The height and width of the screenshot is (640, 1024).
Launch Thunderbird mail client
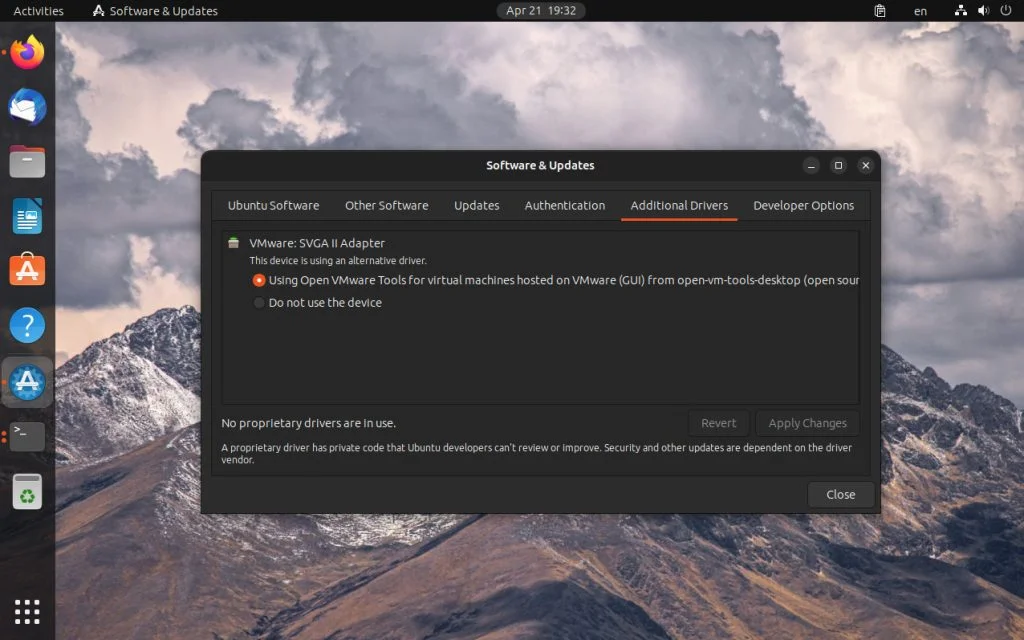pyautogui.click(x=26, y=107)
